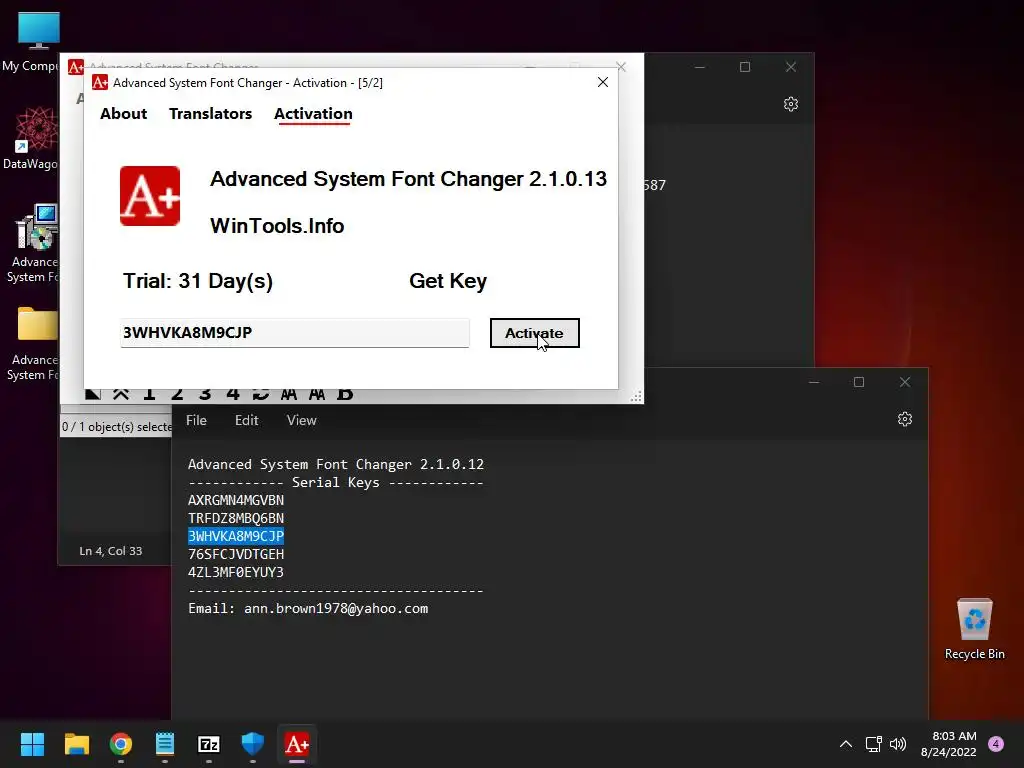The width and height of the screenshot is (1024, 768).
Task: Click the Email ann.brown1978@yahoo.com line
Action: point(308,609)
